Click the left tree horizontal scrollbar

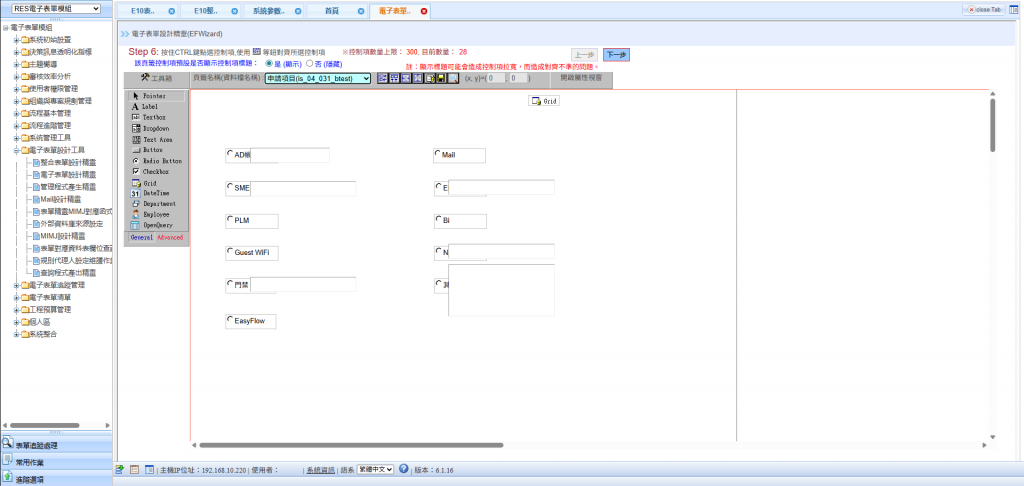[44, 425]
